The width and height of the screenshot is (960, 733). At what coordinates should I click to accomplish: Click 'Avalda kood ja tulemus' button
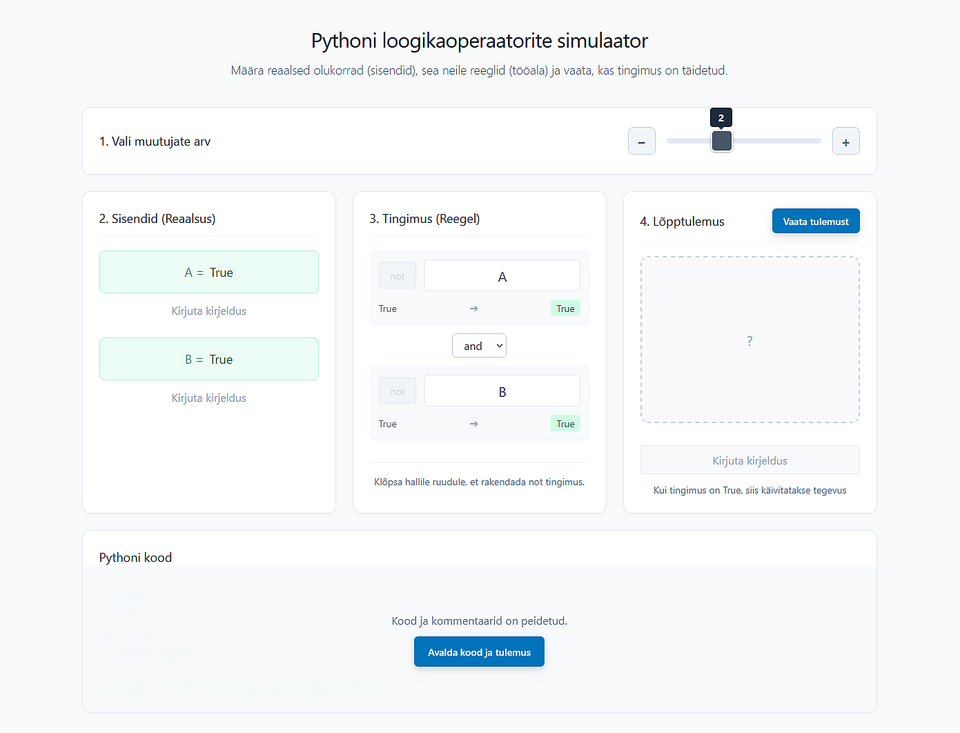(x=479, y=652)
